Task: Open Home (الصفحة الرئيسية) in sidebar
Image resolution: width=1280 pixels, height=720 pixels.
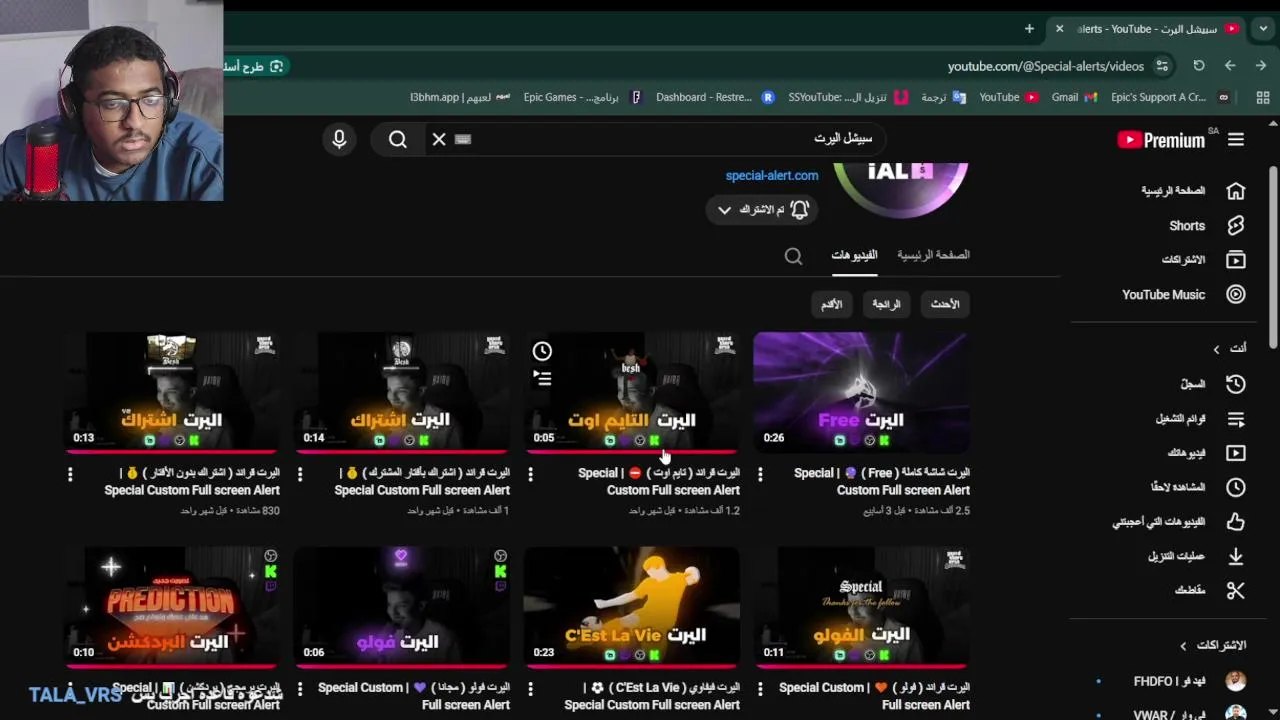Action: coord(1194,190)
